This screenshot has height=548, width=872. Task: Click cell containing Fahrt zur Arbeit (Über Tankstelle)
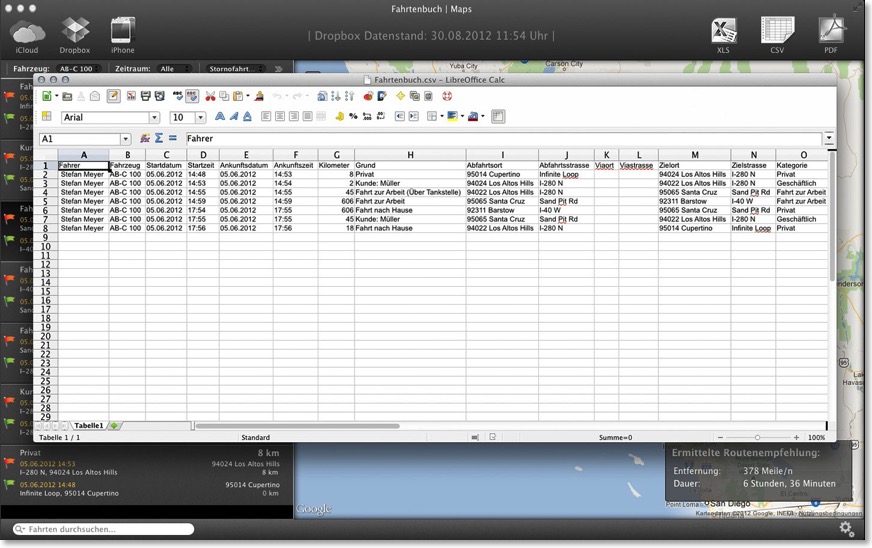[410, 192]
